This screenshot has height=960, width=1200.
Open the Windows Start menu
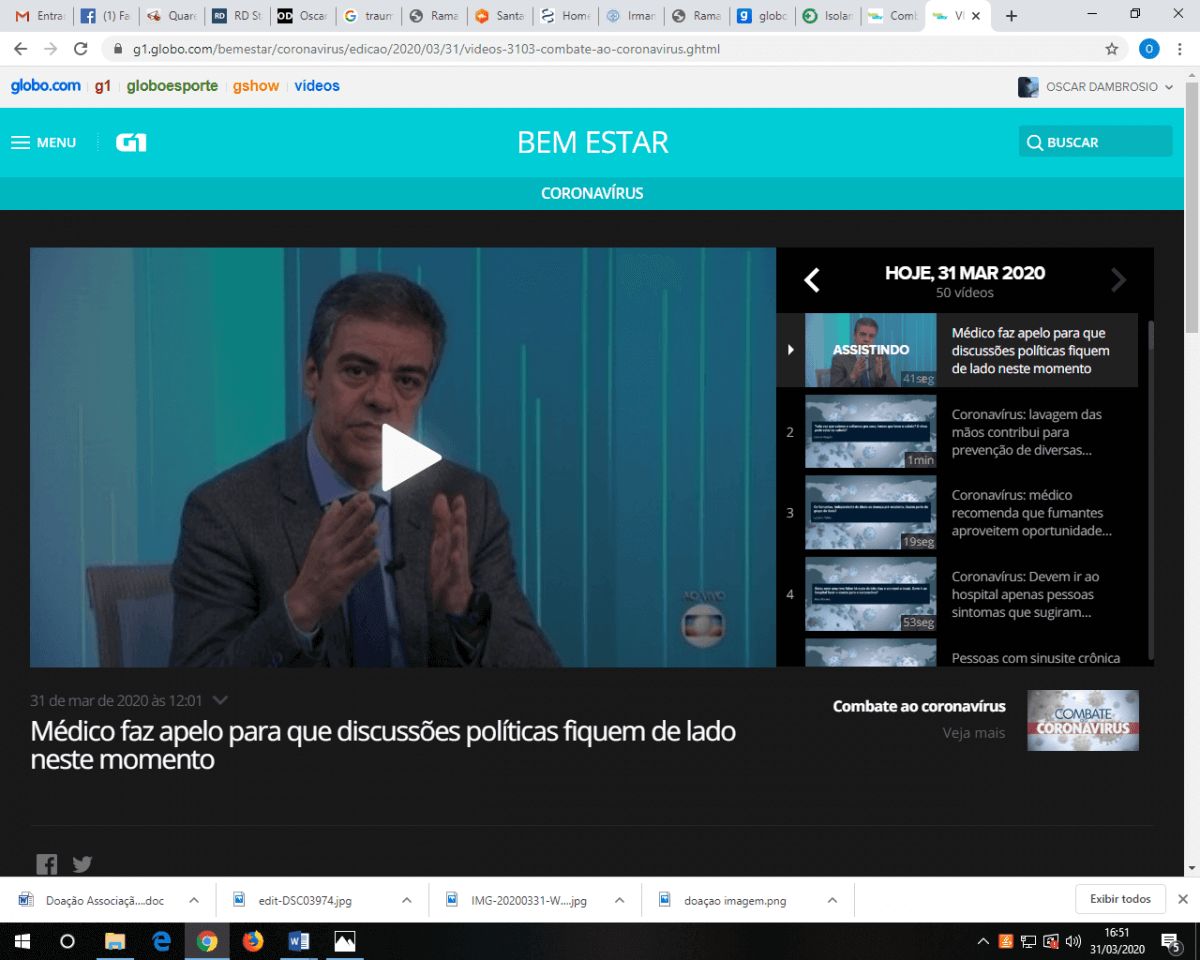click(22, 941)
